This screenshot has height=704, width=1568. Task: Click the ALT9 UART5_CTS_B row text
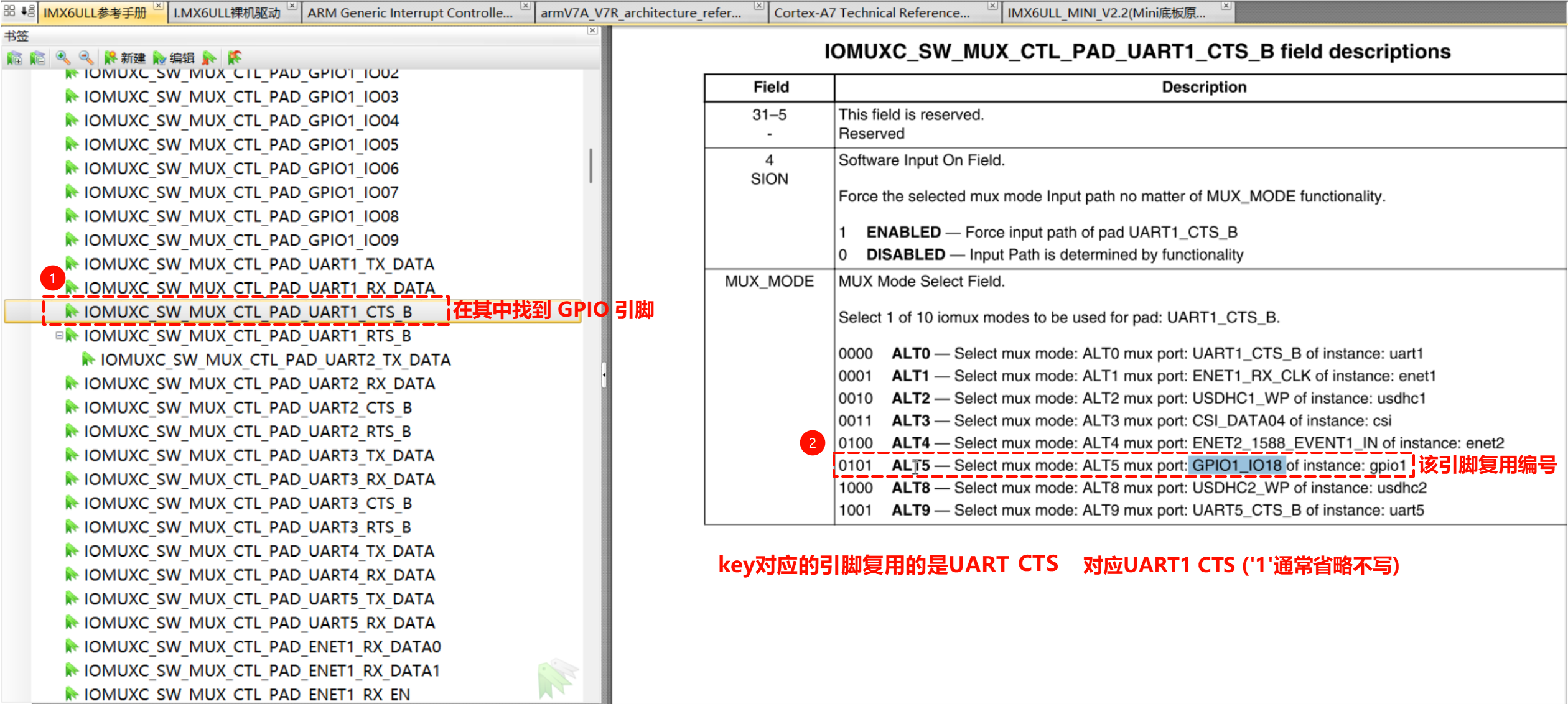(x=1131, y=511)
